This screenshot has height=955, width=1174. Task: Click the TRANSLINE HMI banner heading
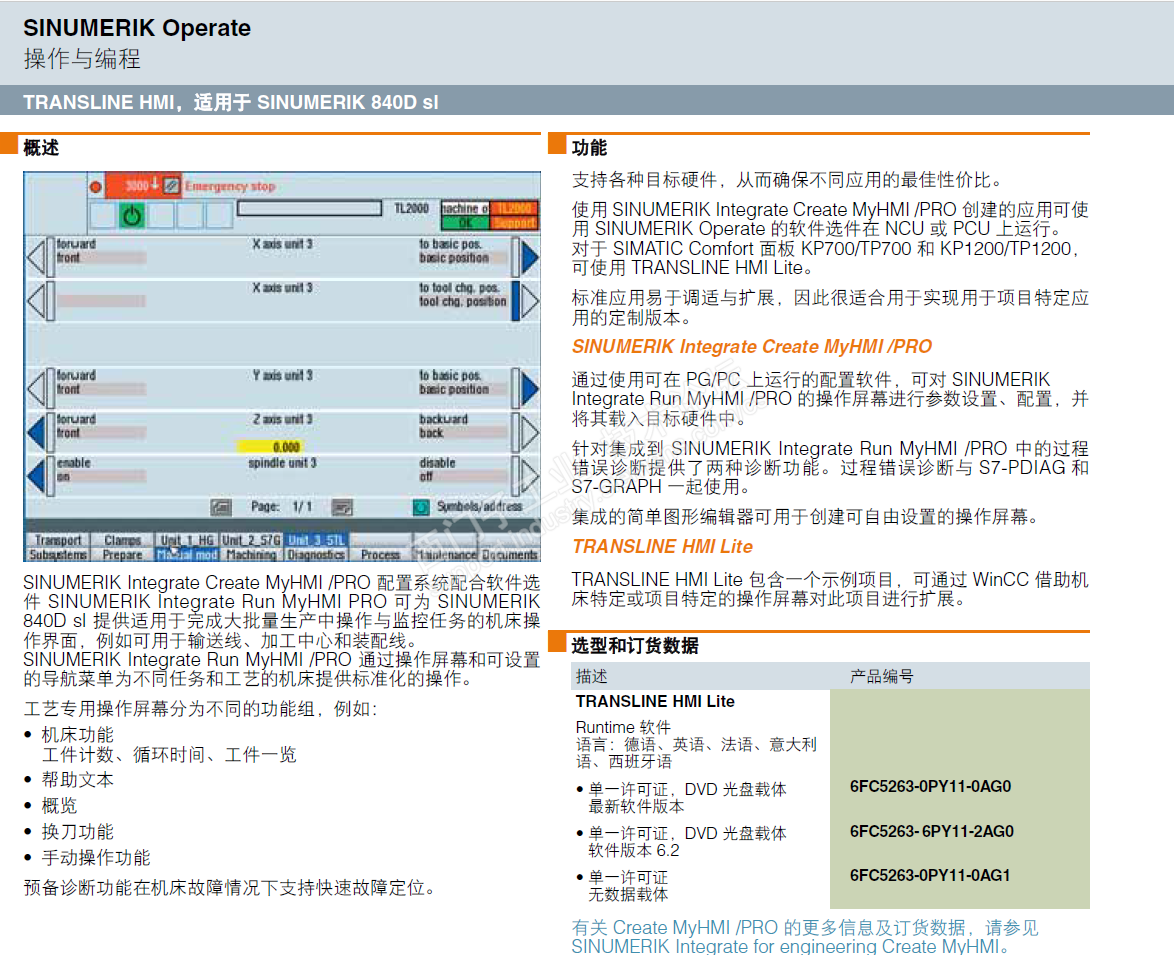pos(231,102)
